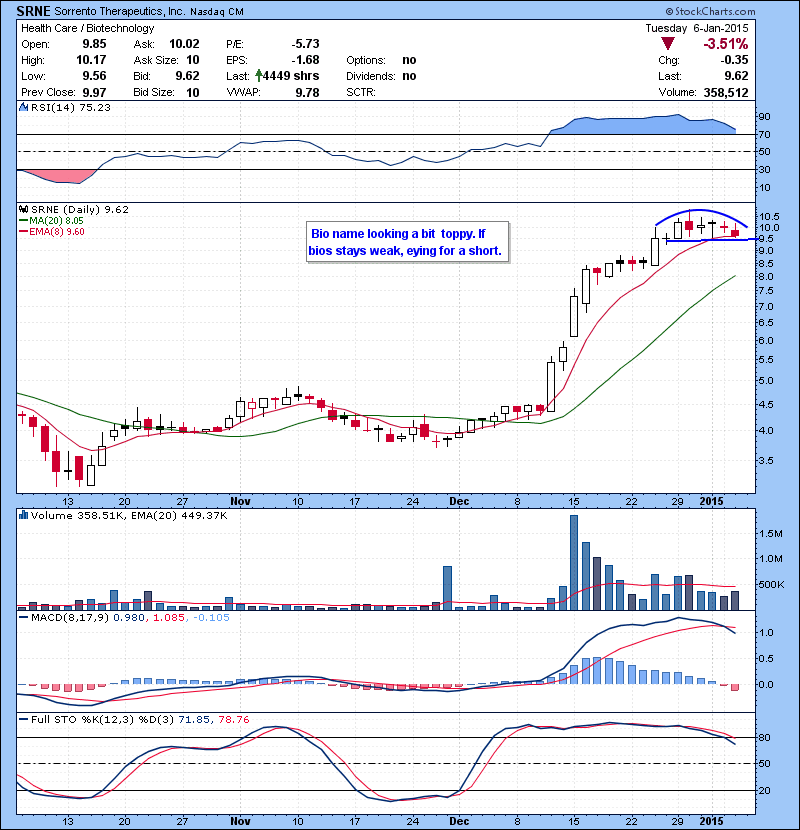Click the blue MACD legend line marker
800x830 pixels.
[x=23, y=618]
